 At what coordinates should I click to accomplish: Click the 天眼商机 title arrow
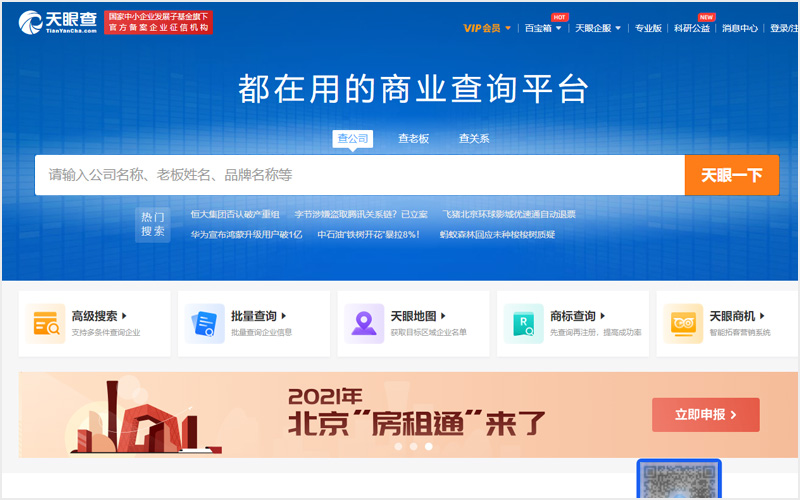(762, 316)
